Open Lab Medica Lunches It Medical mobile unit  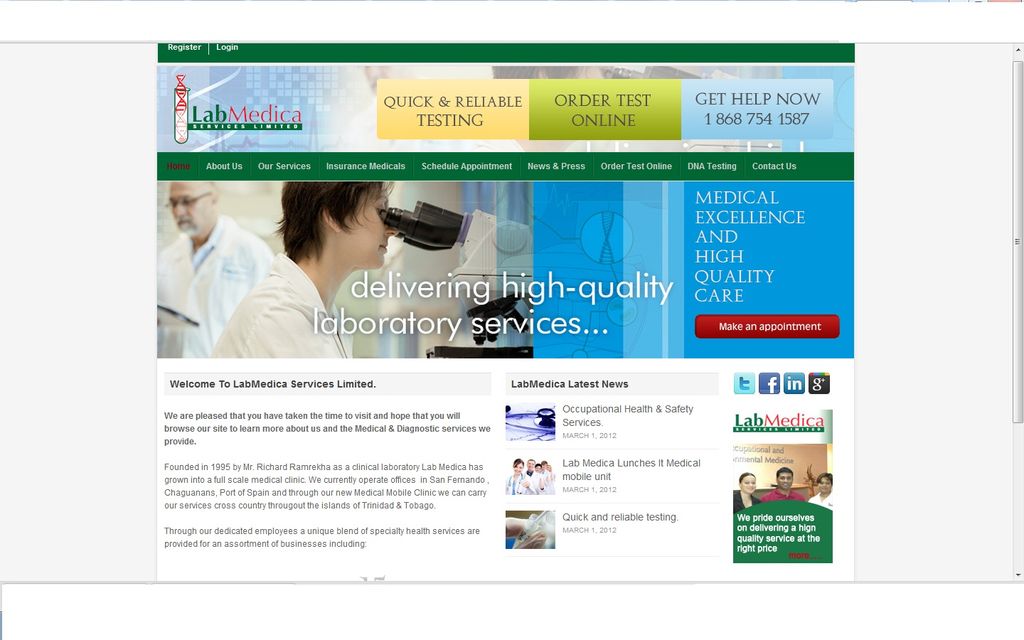631,470
